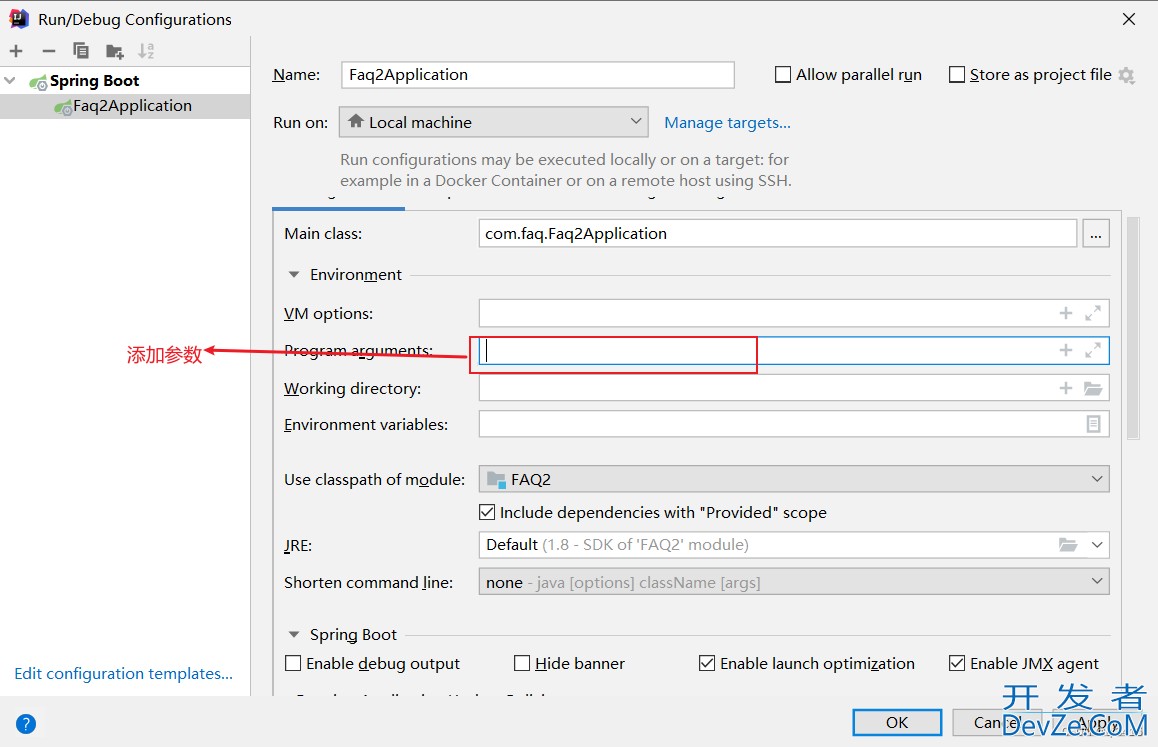Collapse the Spring Boot tree node
The height and width of the screenshot is (747, 1158).
[x=10, y=81]
